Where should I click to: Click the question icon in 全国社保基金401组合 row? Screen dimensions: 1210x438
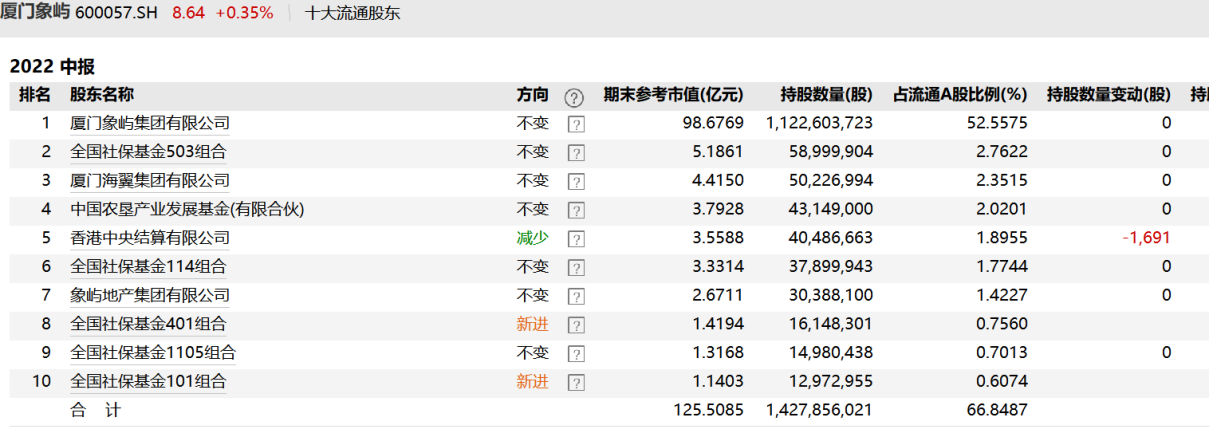pos(575,326)
